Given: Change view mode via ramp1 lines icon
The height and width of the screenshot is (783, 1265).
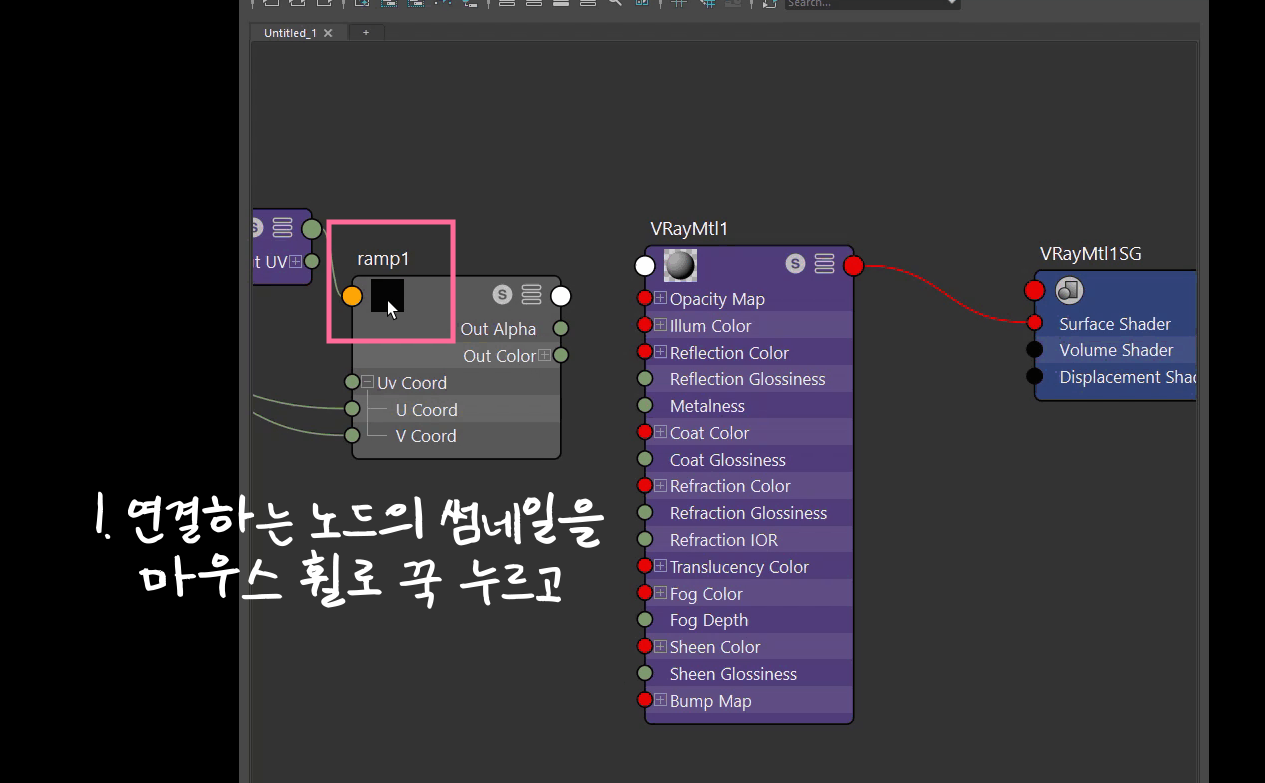Looking at the screenshot, I should (x=531, y=295).
